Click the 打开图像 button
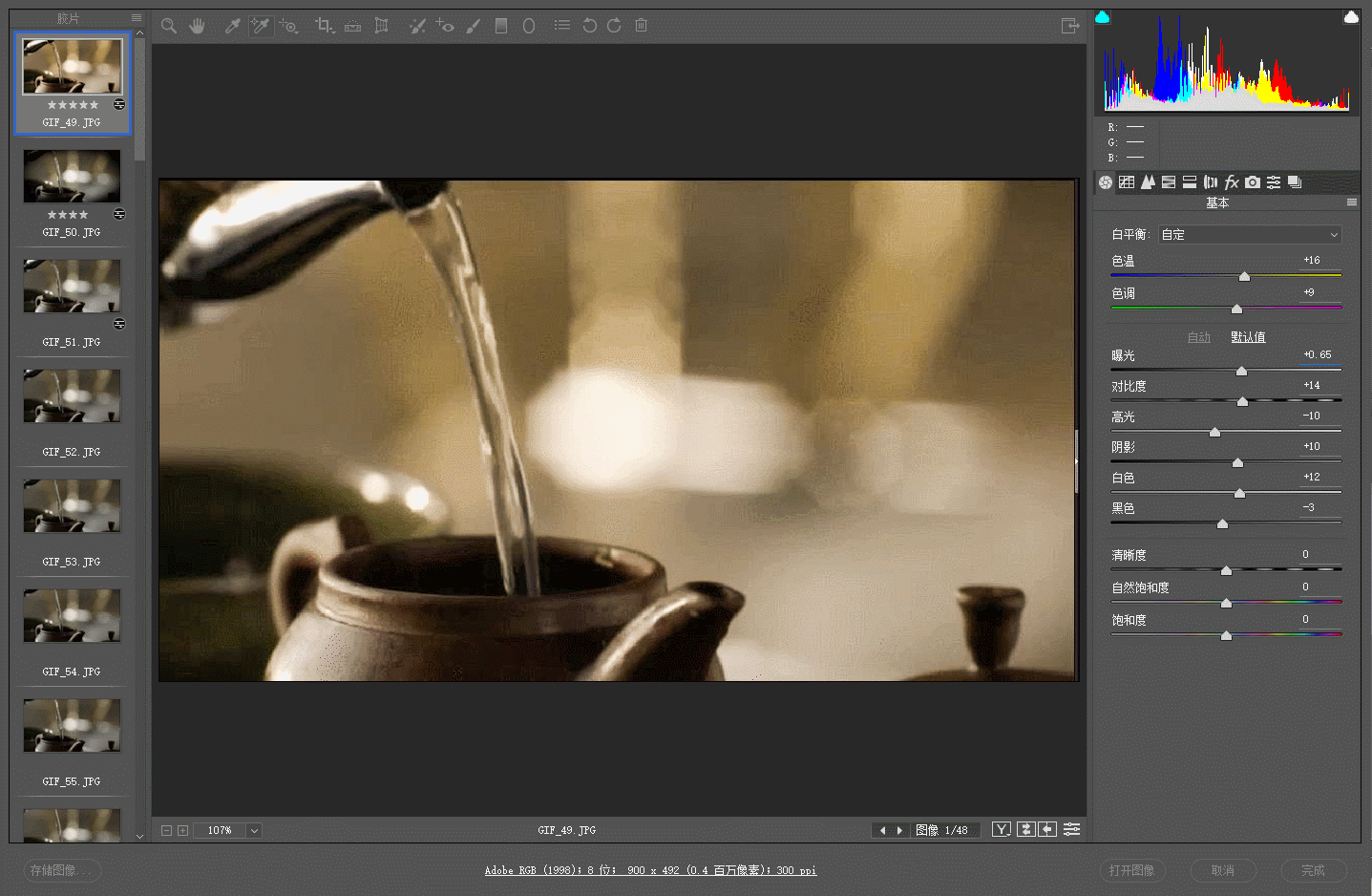The width and height of the screenshot is (1372, 896). click(1132, 870)
